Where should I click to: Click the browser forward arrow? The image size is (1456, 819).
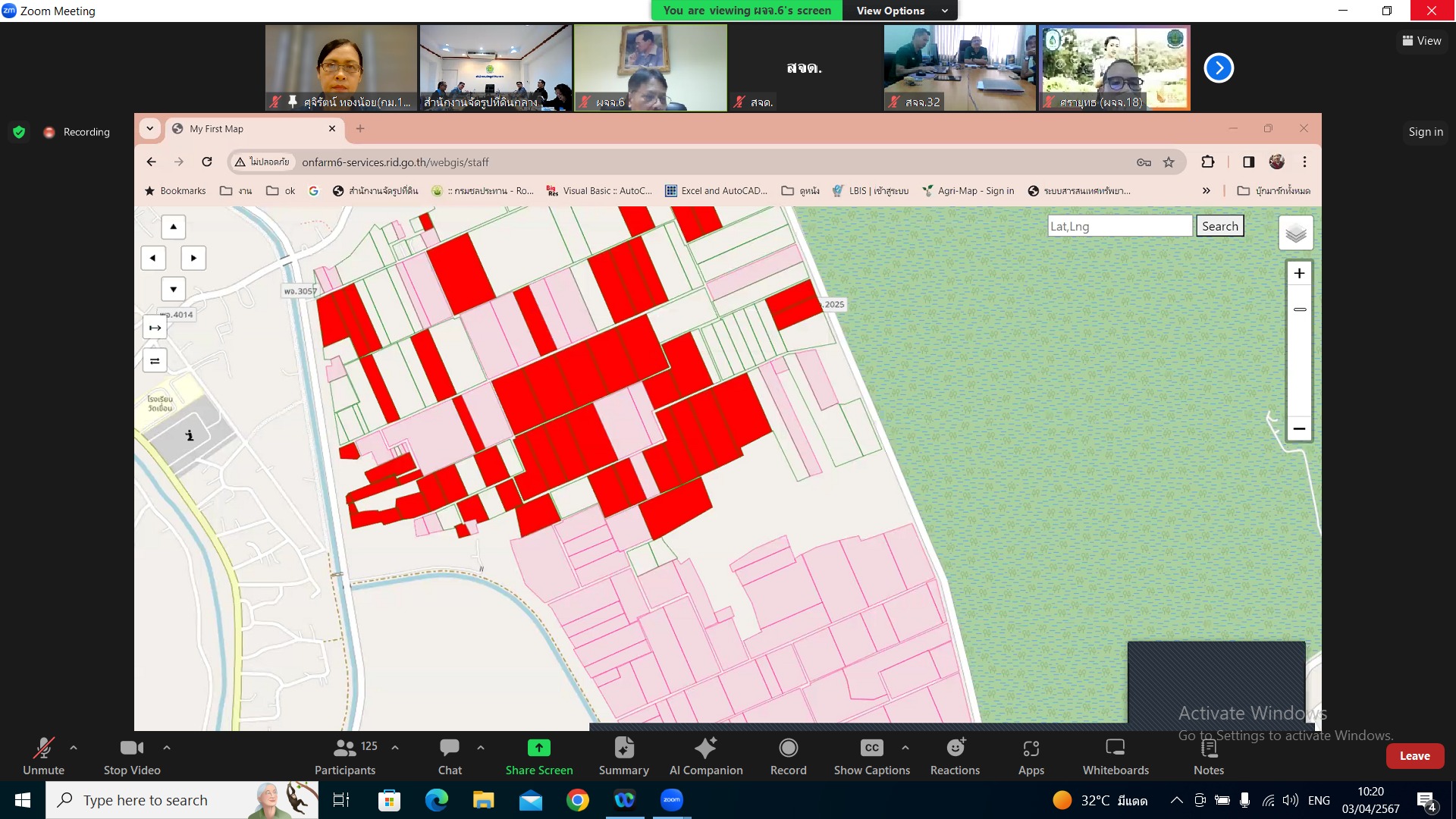click(x=179, y=162)
